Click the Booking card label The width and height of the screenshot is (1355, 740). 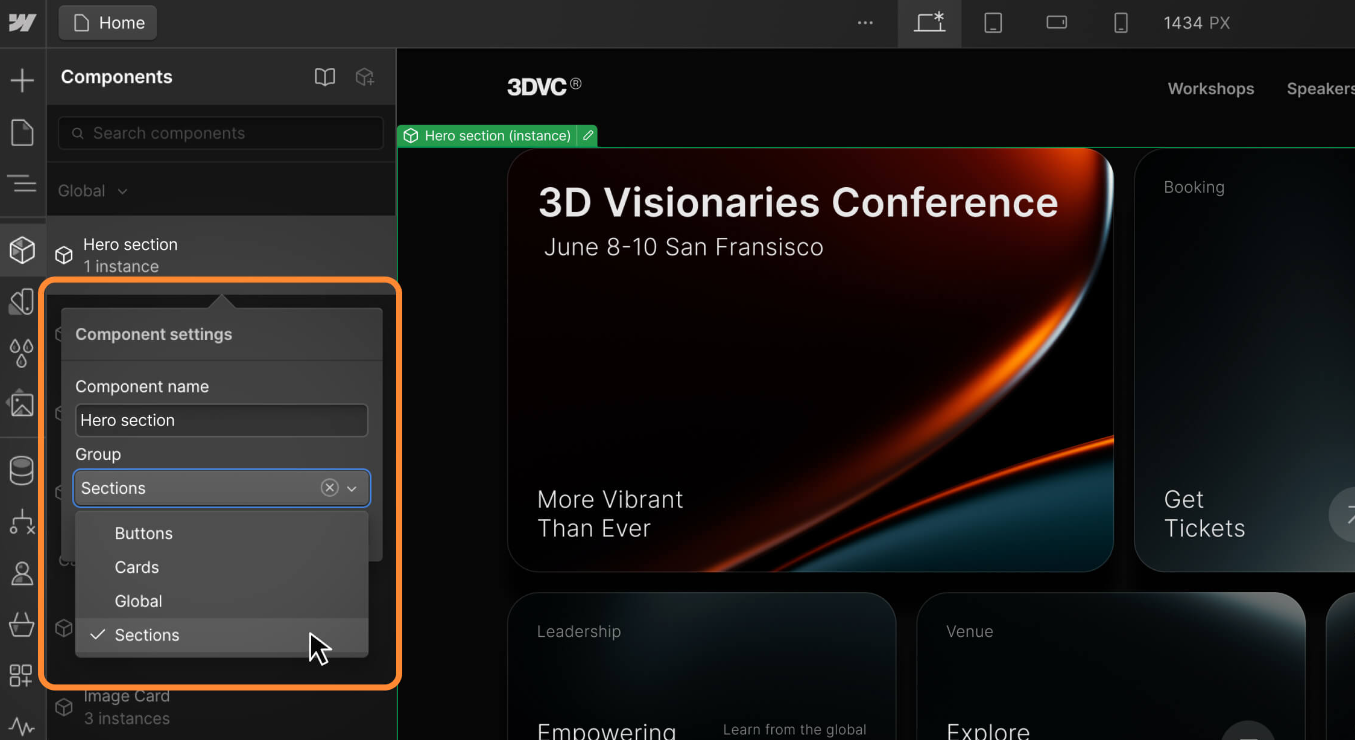pyautogui.click(x=1194, y=187)
